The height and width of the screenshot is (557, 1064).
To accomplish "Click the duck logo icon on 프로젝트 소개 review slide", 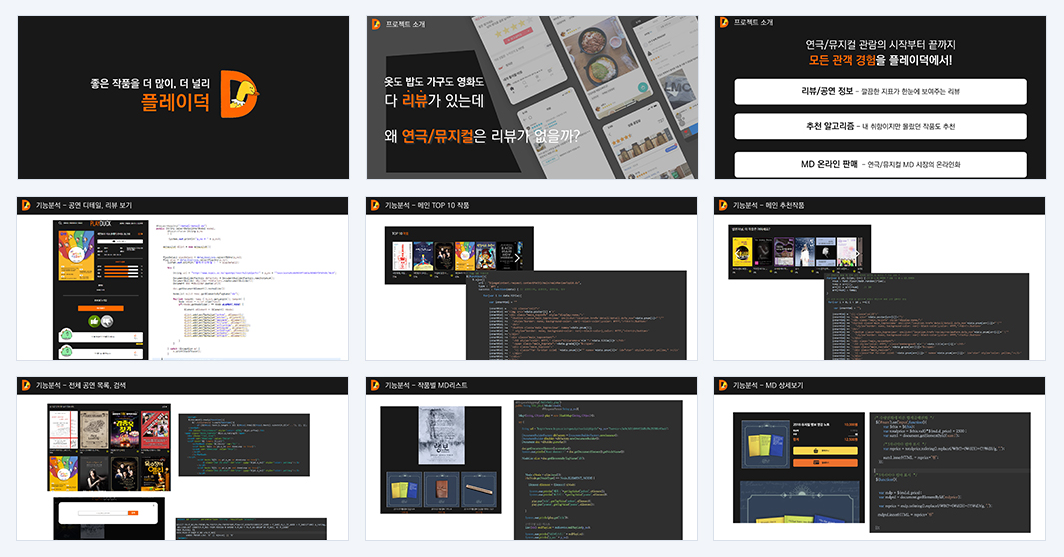I will [x=376, y=24].
